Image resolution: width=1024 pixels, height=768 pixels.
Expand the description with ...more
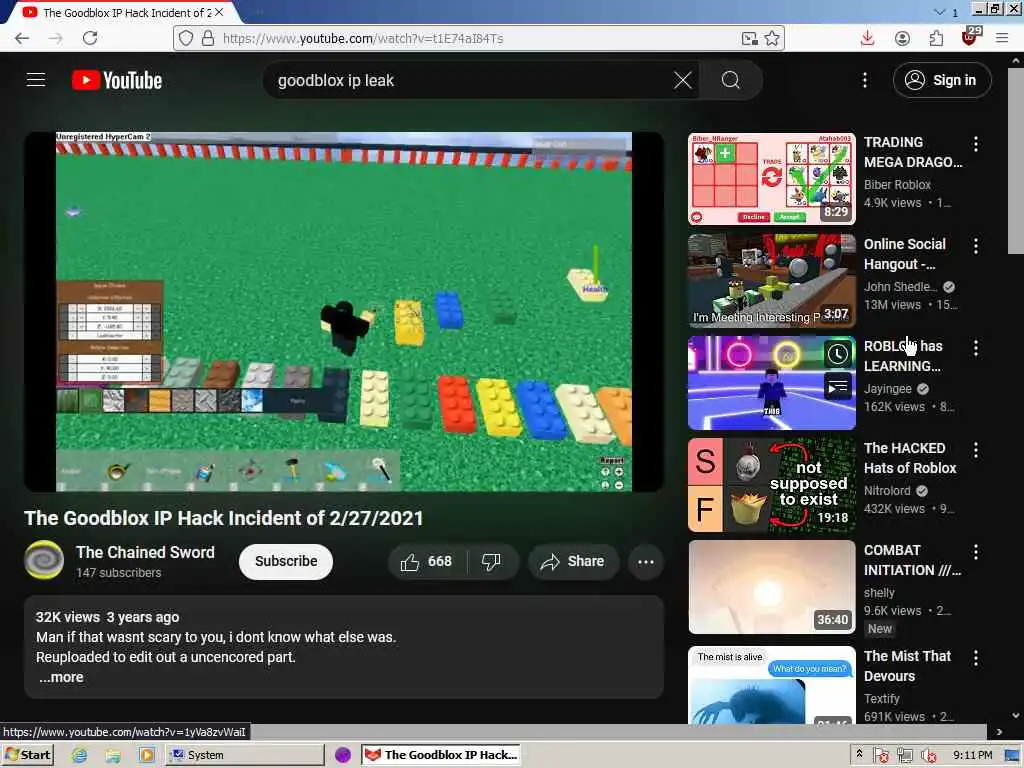(x=61, y=677)
